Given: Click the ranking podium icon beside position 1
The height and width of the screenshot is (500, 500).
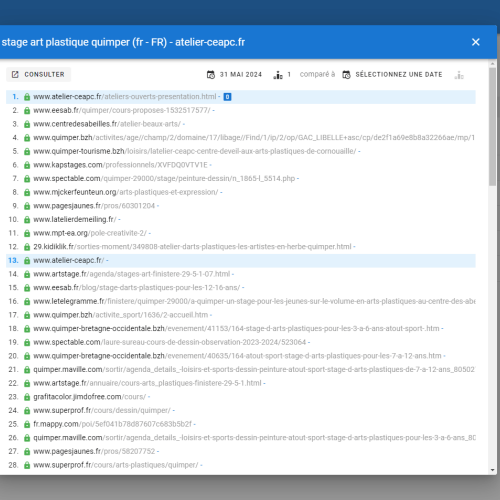Looking at the screenshot, I should 278,75.
